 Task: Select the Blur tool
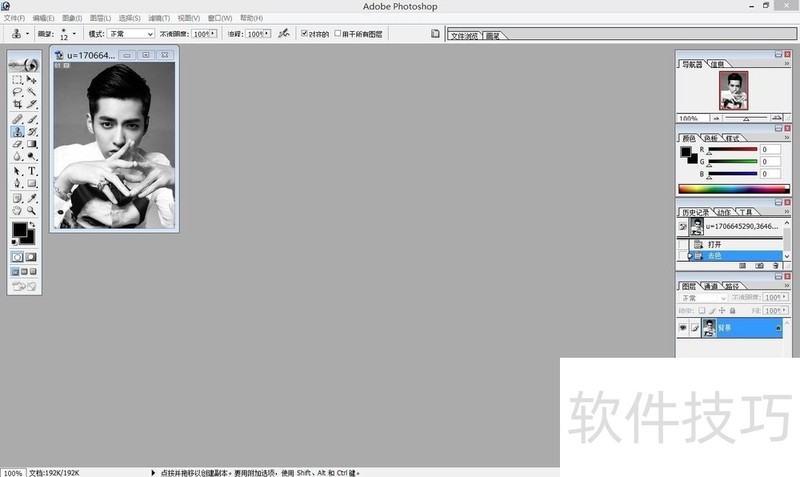[17, 157]
